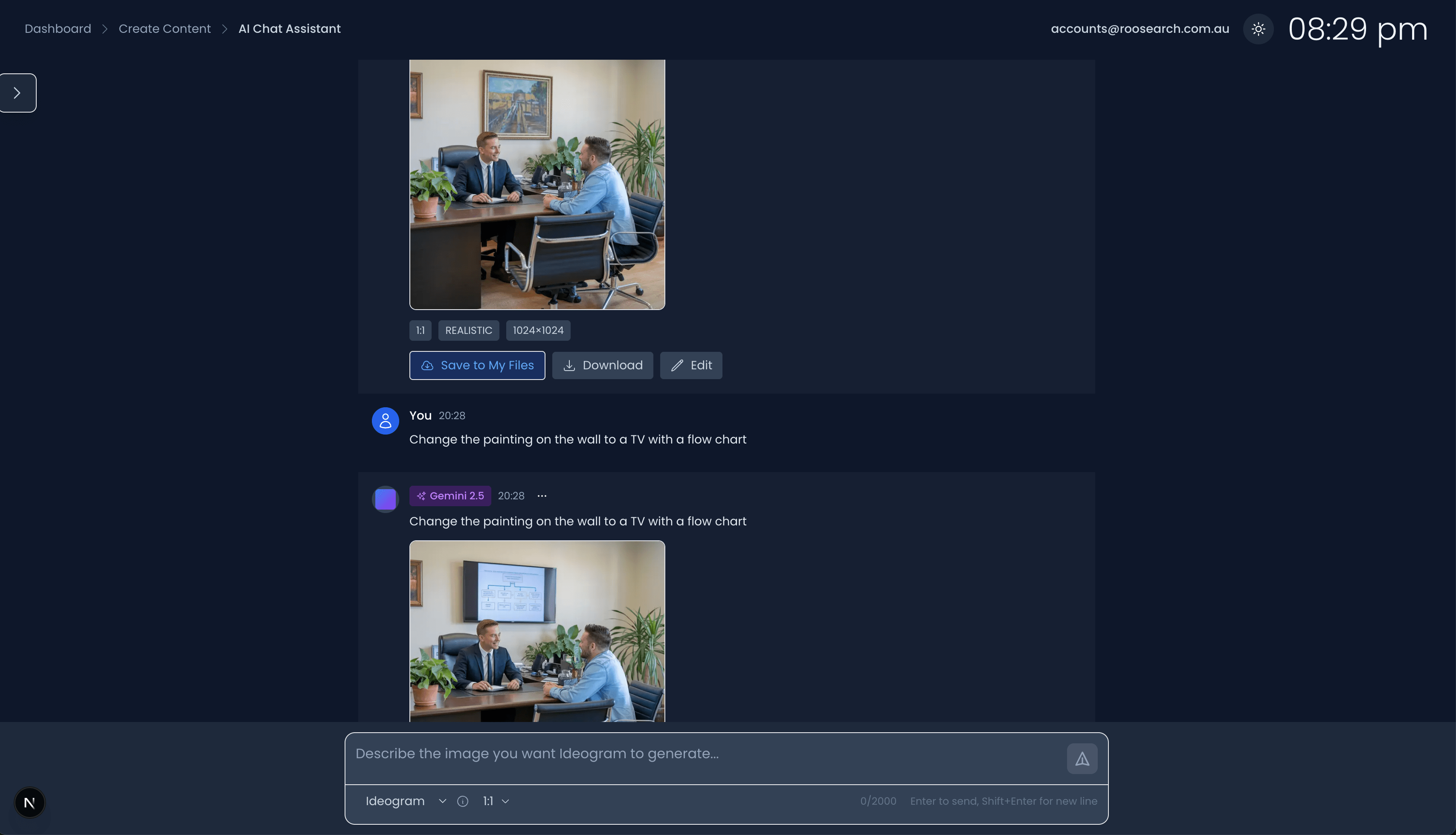The image size is (1456, 835).
Task: Open the Ideogram model dropdown
Action: [x=405, y=801]
